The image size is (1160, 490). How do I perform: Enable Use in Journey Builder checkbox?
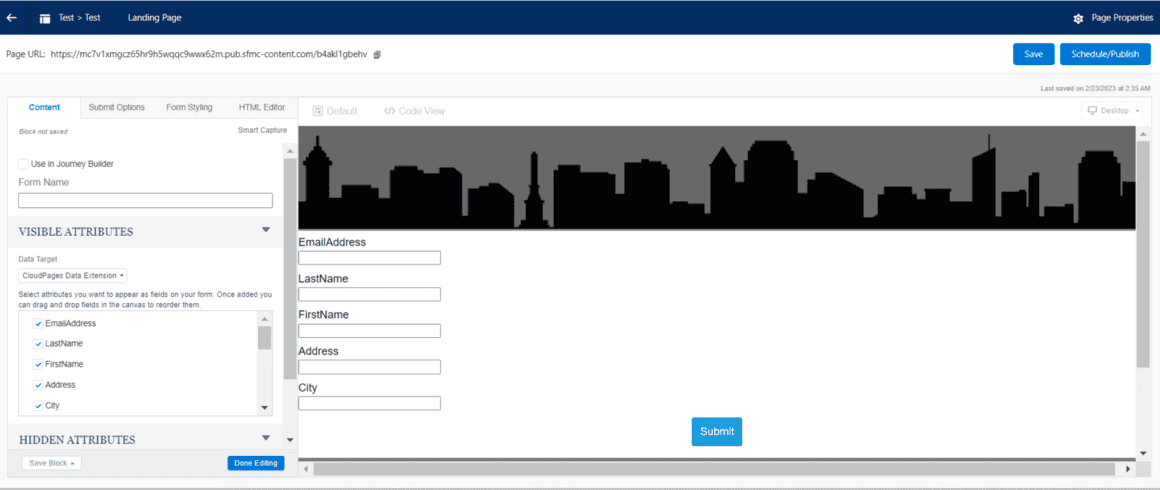point(23,164)
